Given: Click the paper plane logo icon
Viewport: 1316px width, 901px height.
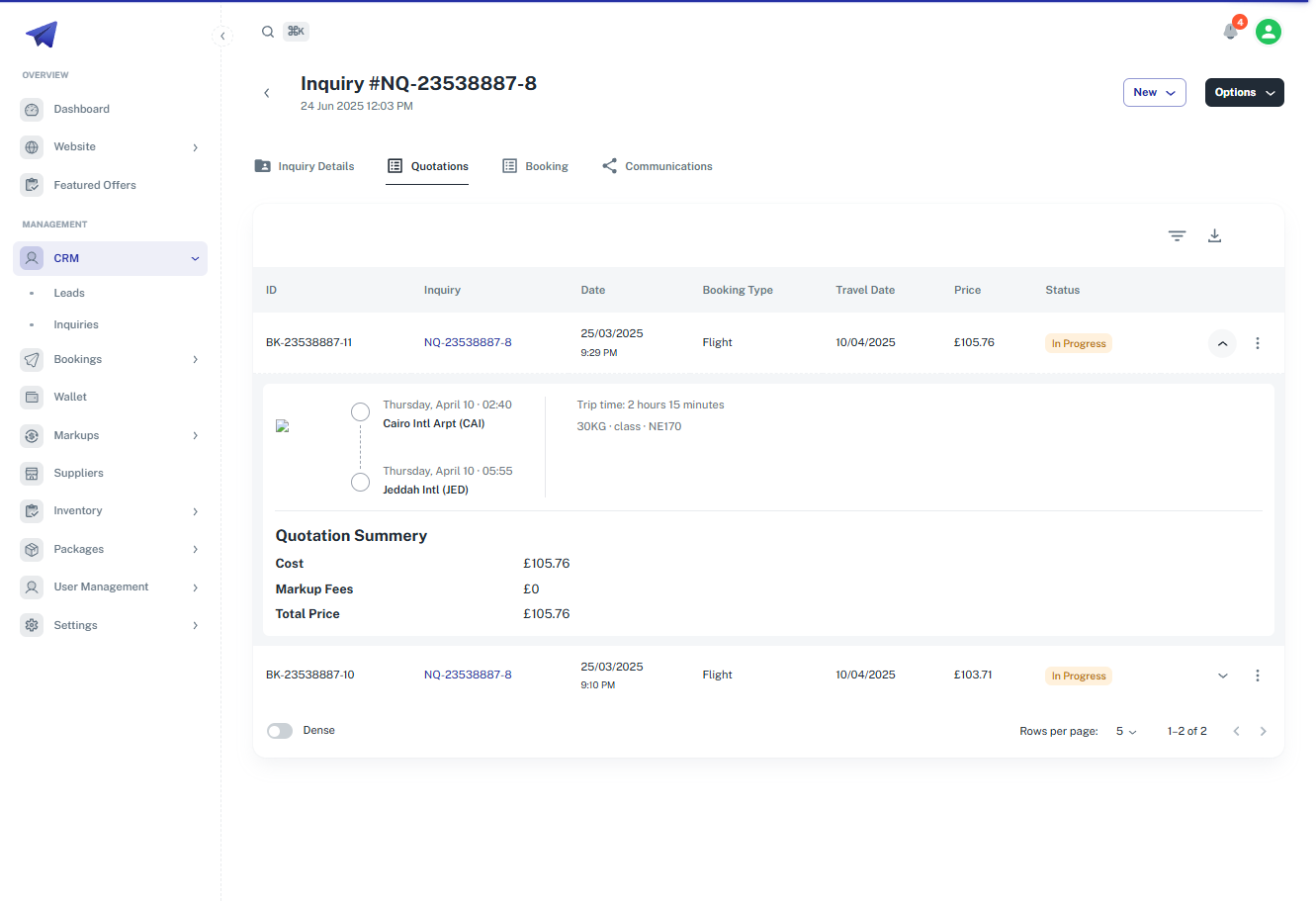Looking at the screenshot, I should [x=42, y=34].
